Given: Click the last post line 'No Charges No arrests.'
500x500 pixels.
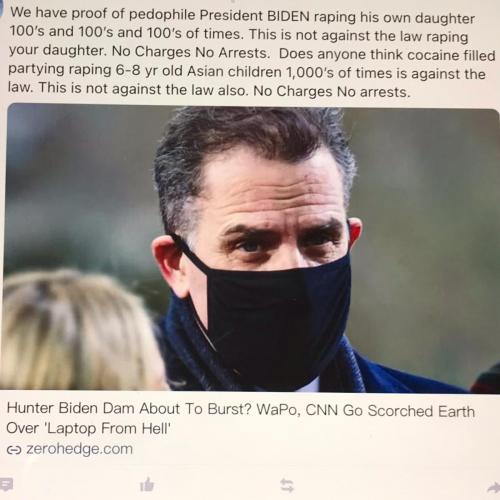Looking at the screenshot, I should click(x=332, y=91).
